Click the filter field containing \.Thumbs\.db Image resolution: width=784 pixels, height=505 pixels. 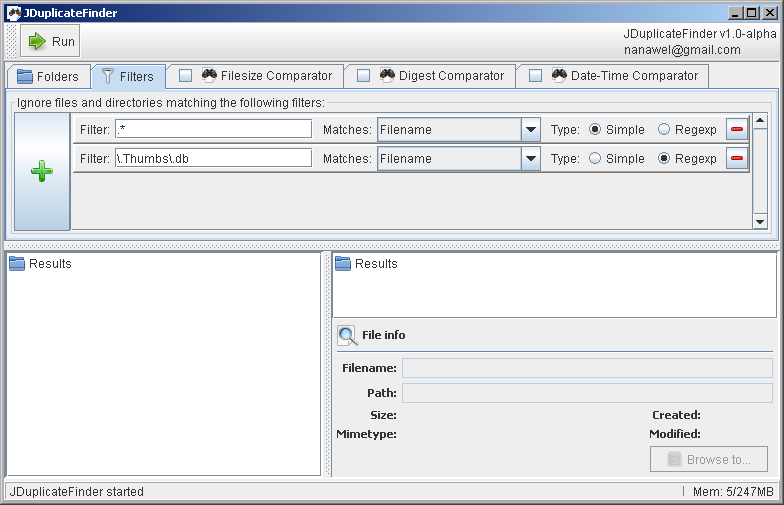pos(214,158)
